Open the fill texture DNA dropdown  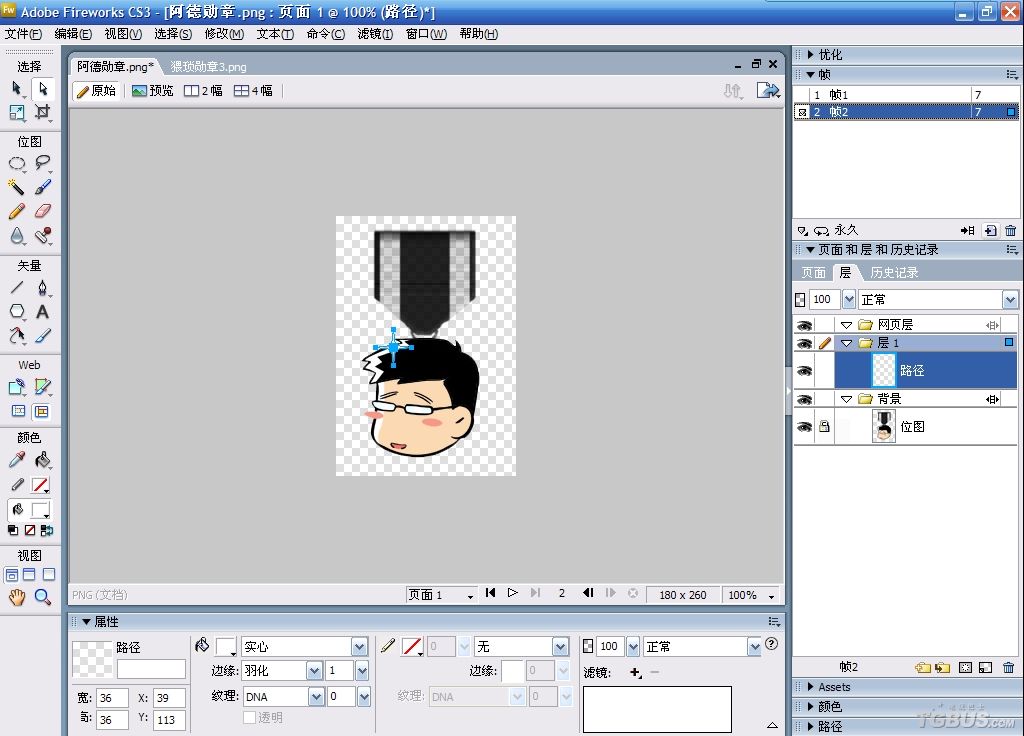click(x=316, y=697)
